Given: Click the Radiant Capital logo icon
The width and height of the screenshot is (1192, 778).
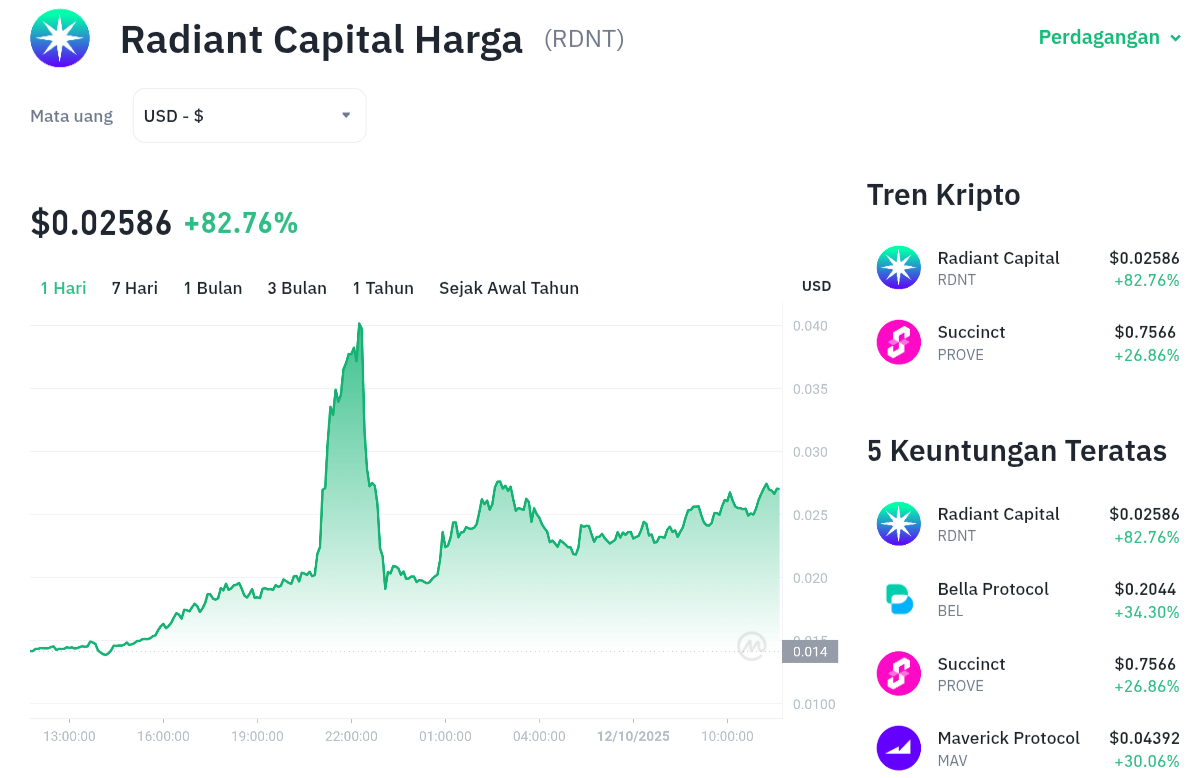Looking at the screenshot, I should [x=60, y=38].
